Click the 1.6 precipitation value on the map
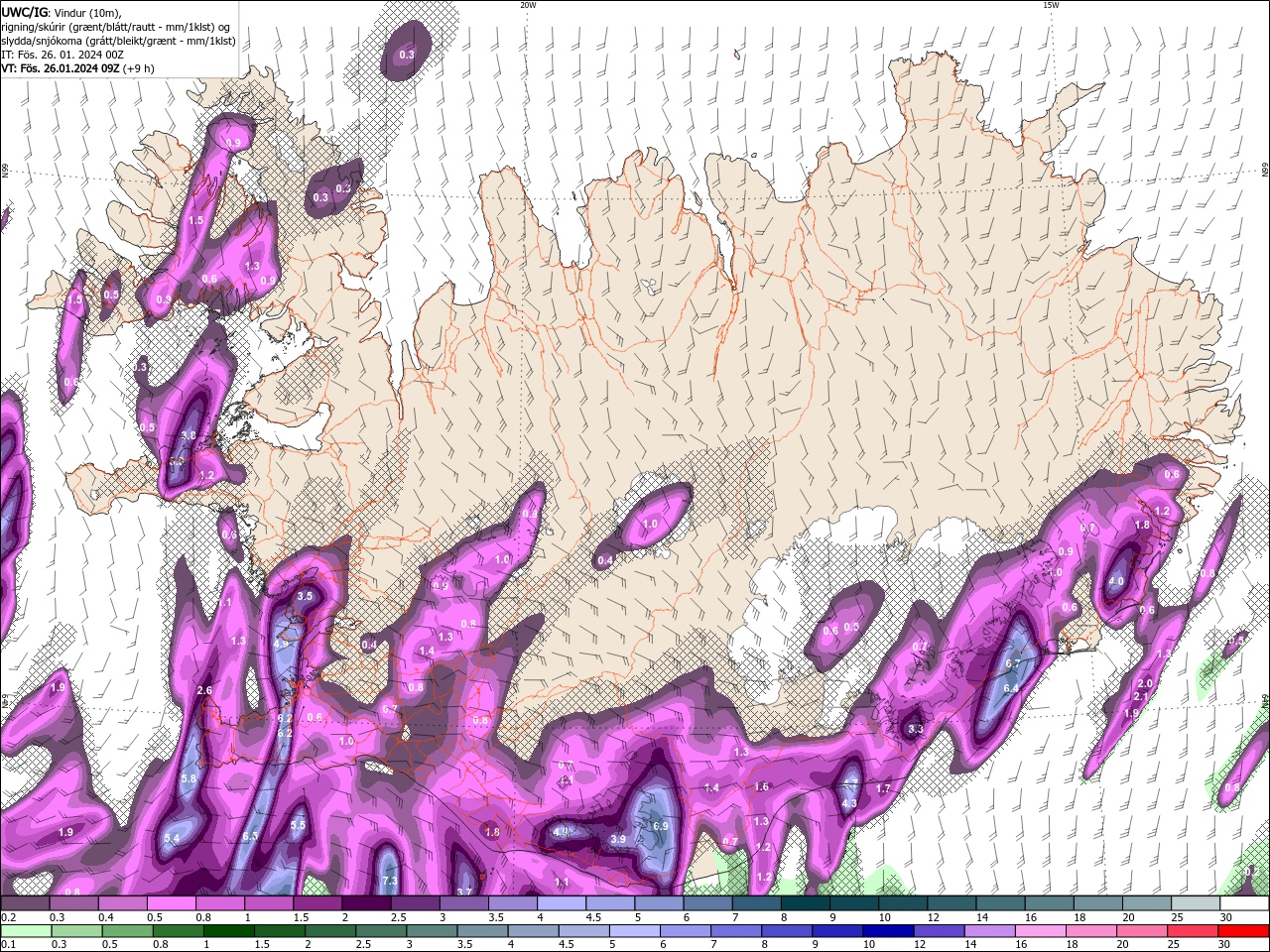 tap(762, 786)
